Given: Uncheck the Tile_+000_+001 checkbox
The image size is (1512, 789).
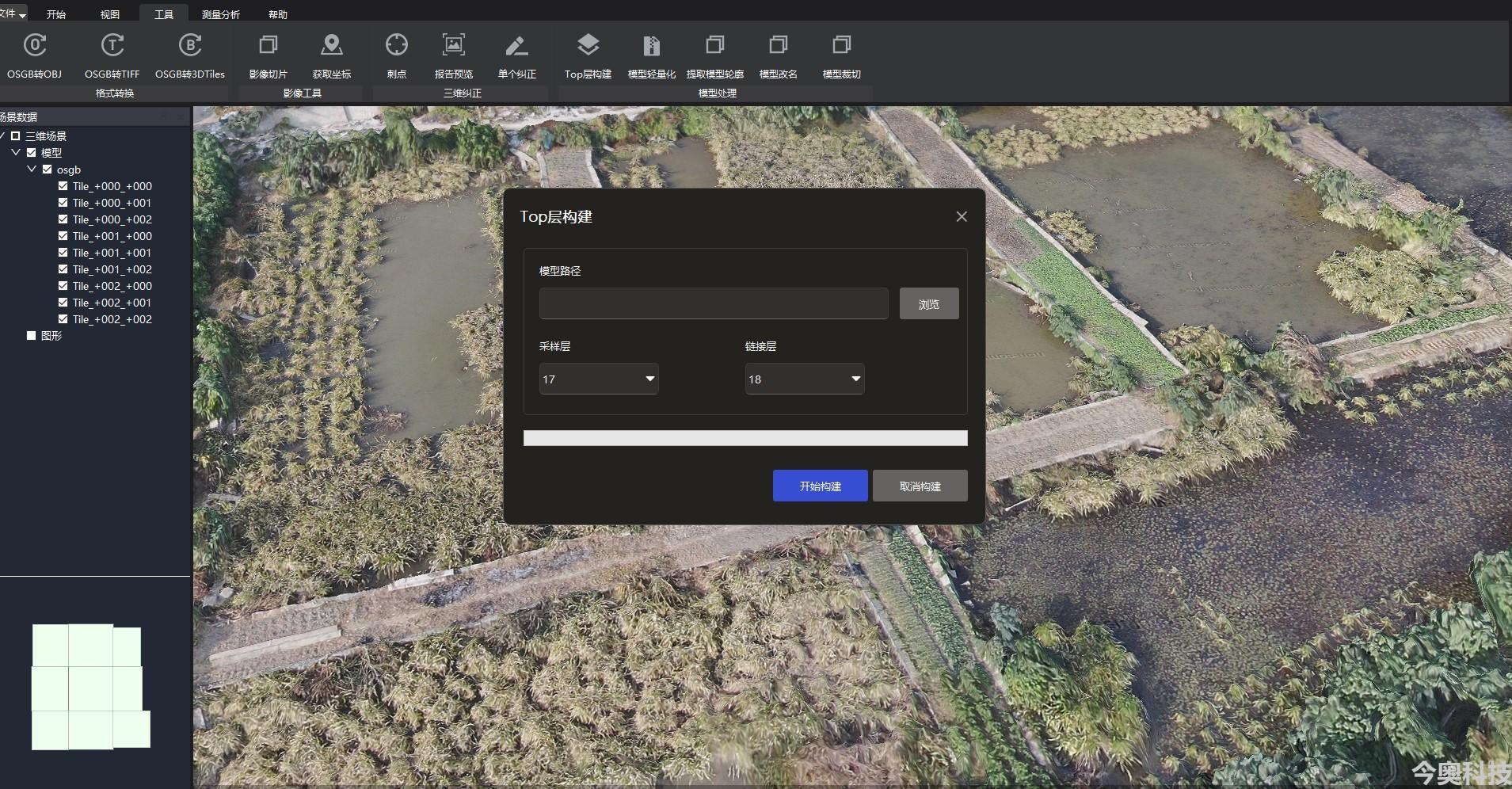Looking at the screenshot, I should (x=63, y=203).
